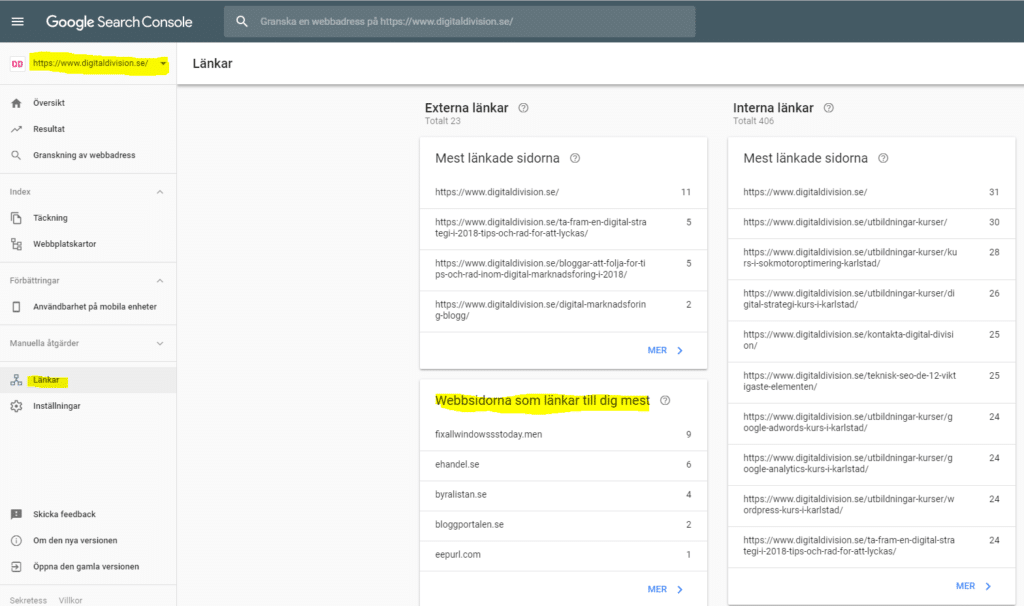Click the Sekretess footer link

pyautogui.click(x=28, y=600)
